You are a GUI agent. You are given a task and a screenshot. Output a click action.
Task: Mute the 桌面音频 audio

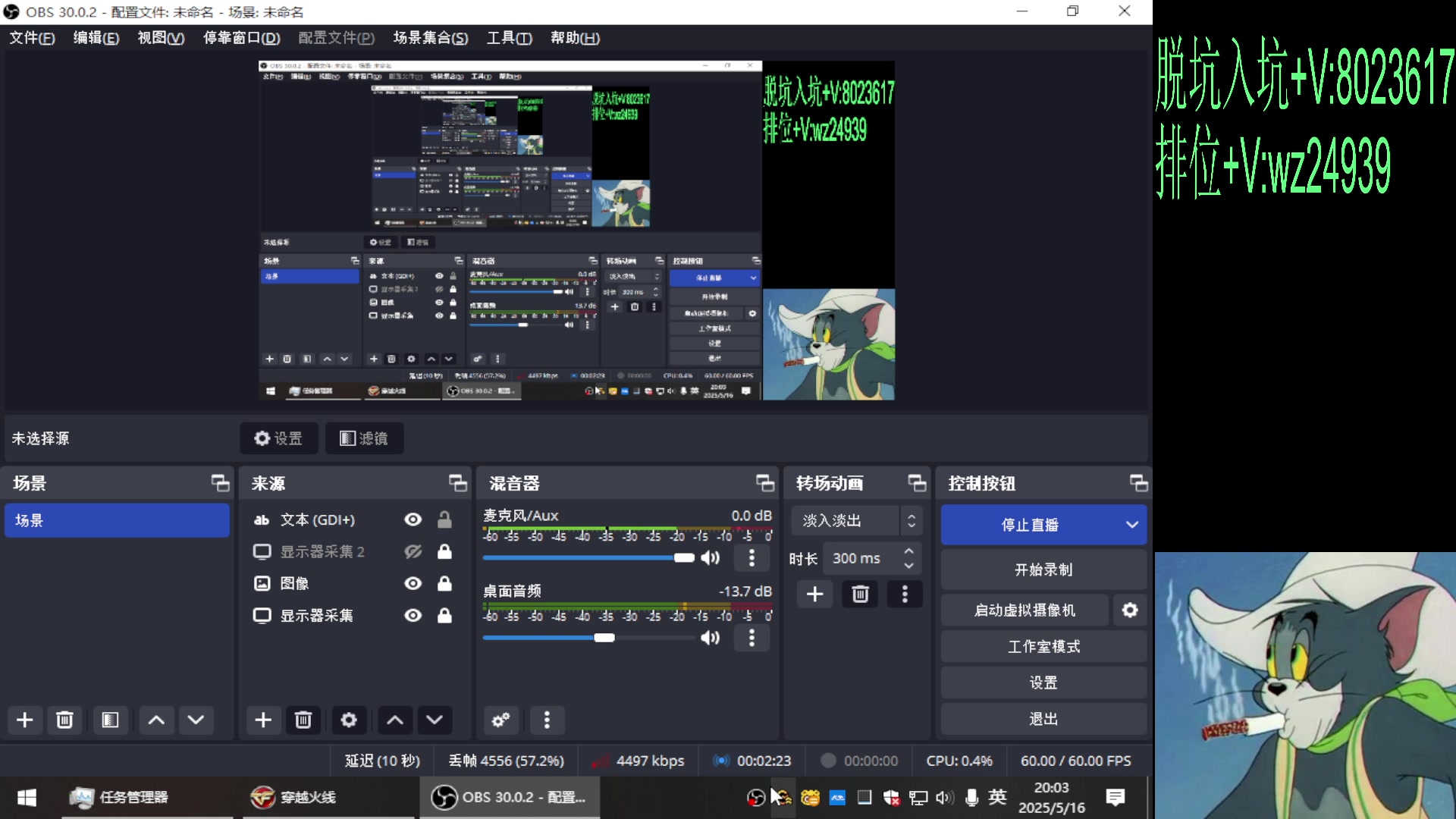click(x=711, y=638)
